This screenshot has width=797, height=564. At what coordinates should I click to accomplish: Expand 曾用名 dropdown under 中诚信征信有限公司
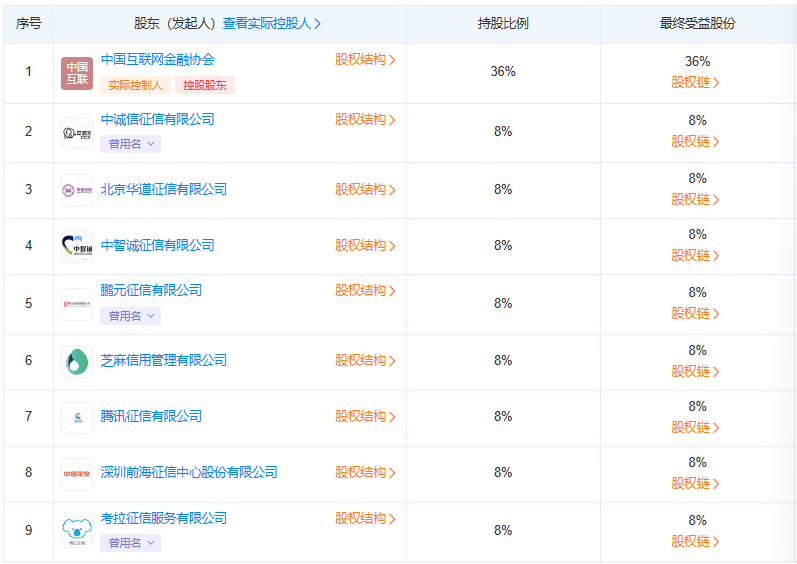pyautogui.click(x=131, y=144)
